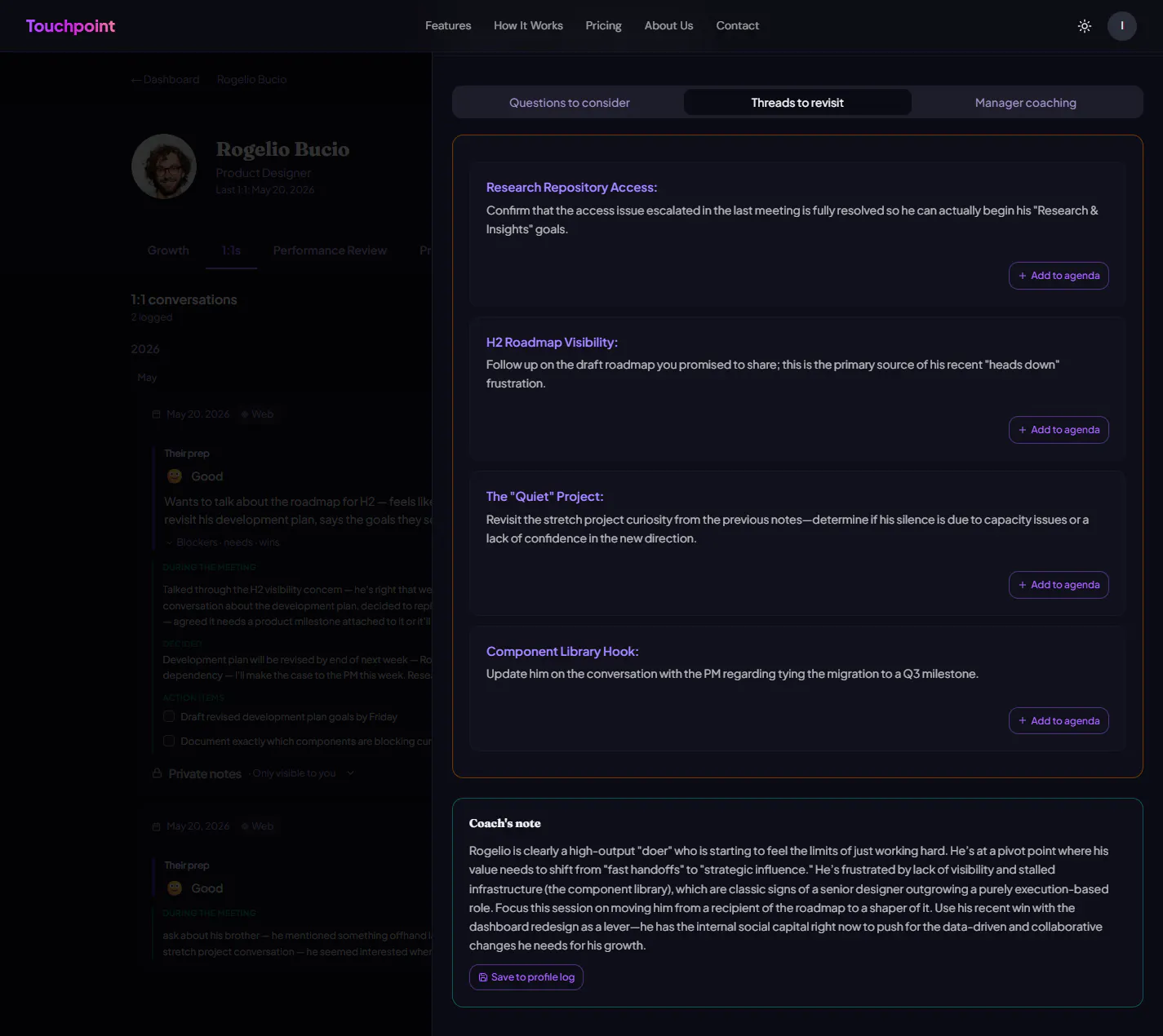Click the Rogelio Bucio breadcrumb
The width and height of the screenshot is (1163, 1036).
251,79
